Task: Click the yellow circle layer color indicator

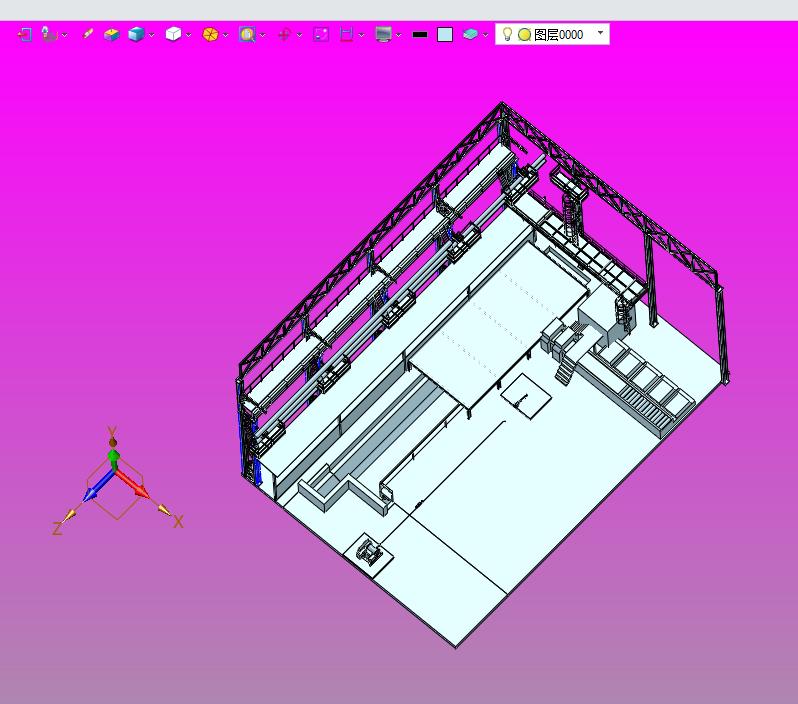Action: pyautogui.click(x=524, y=35)
